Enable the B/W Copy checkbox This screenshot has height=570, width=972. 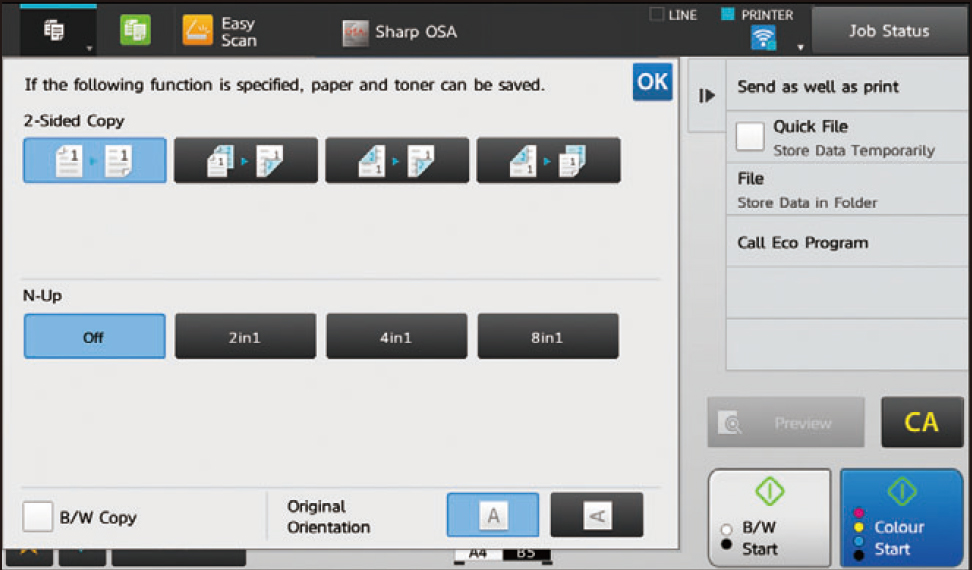point(38,517)
